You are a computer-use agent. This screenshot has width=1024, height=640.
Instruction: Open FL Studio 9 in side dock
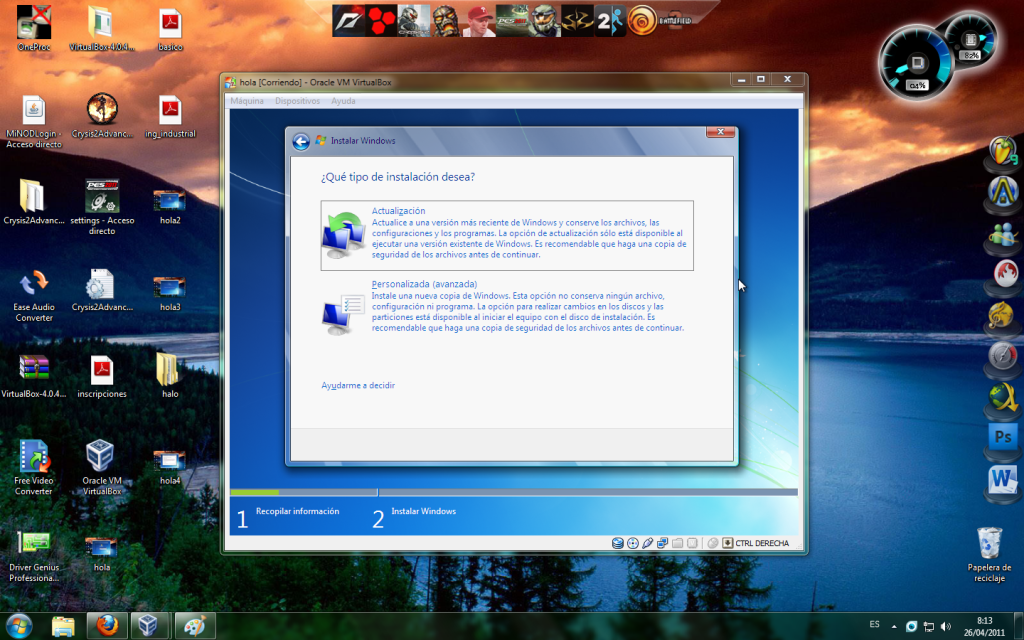(1003, 152)
